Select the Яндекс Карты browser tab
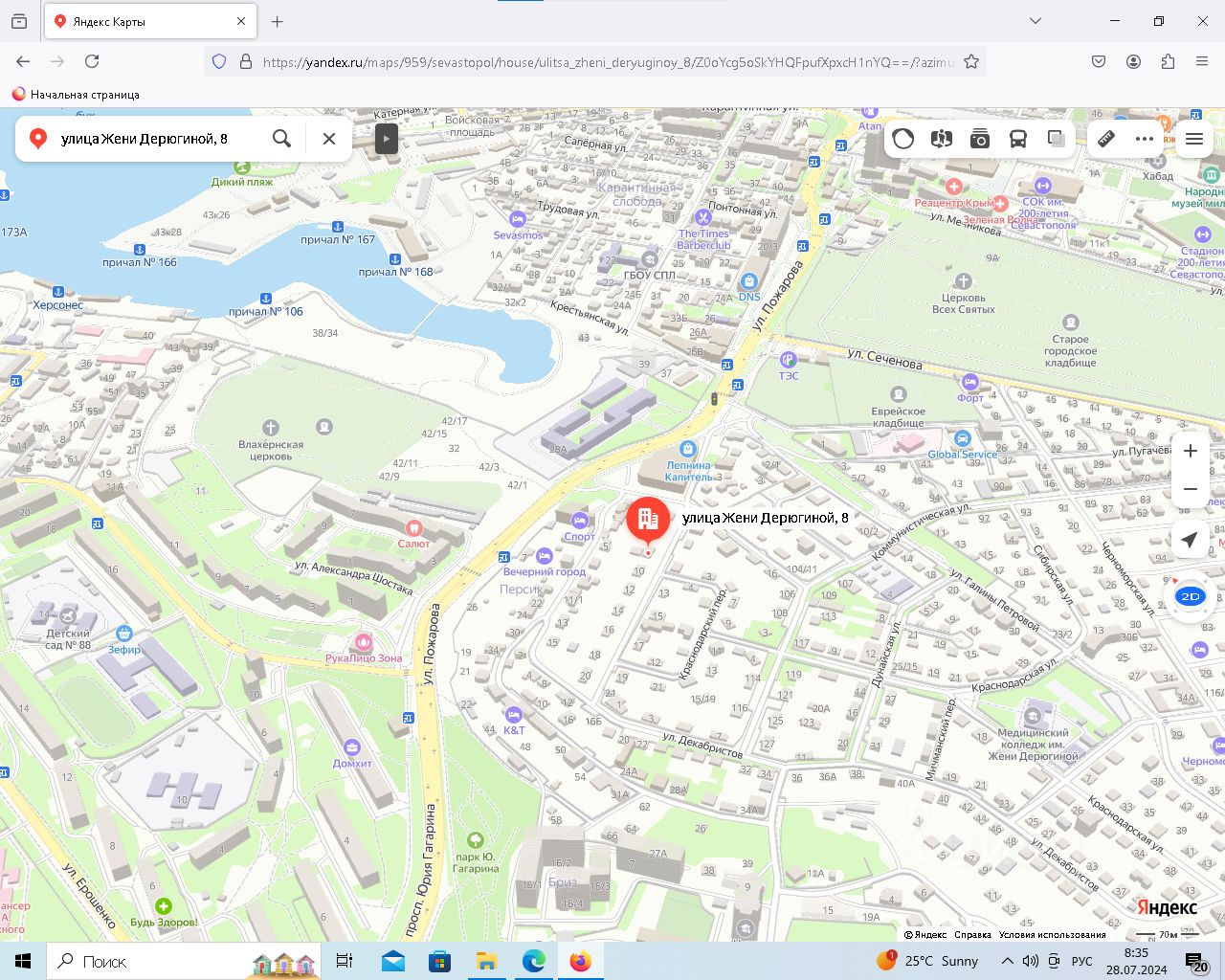 point(150,21)
